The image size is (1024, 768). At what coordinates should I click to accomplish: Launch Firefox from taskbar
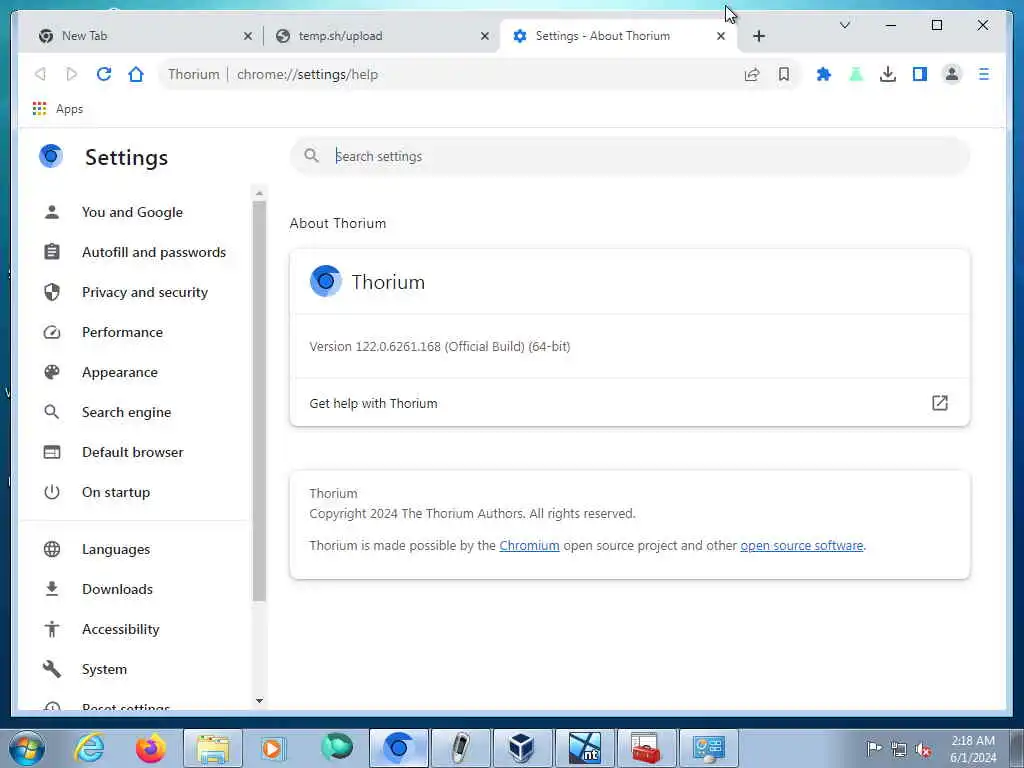pyautogui.click(x=150, y=748)
